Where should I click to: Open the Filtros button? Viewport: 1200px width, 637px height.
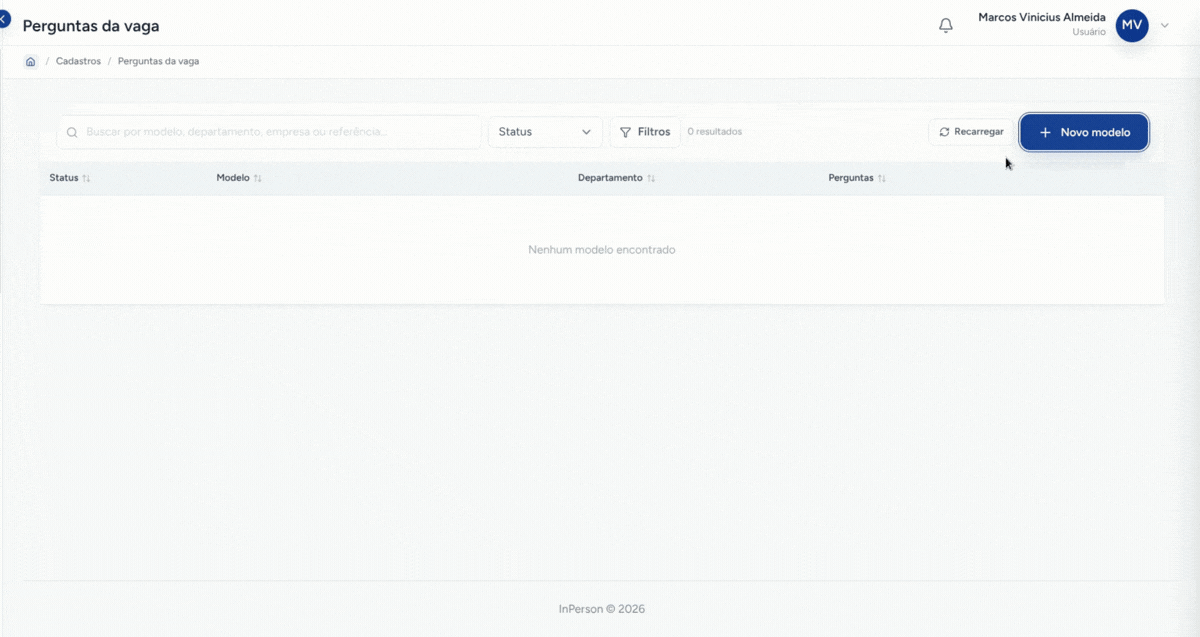click(645, 132)
